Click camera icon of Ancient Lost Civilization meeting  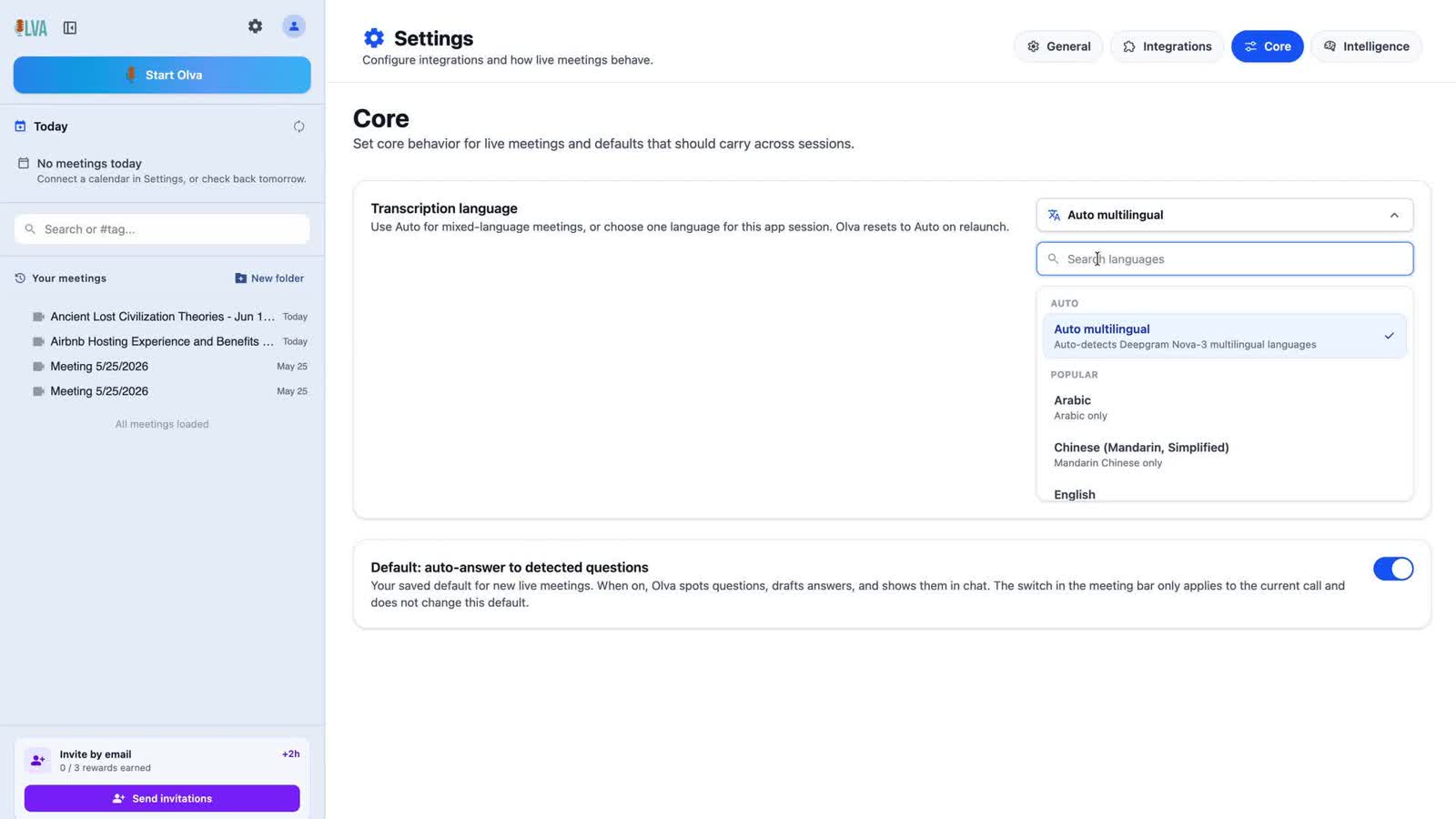(x=38, y=317)
